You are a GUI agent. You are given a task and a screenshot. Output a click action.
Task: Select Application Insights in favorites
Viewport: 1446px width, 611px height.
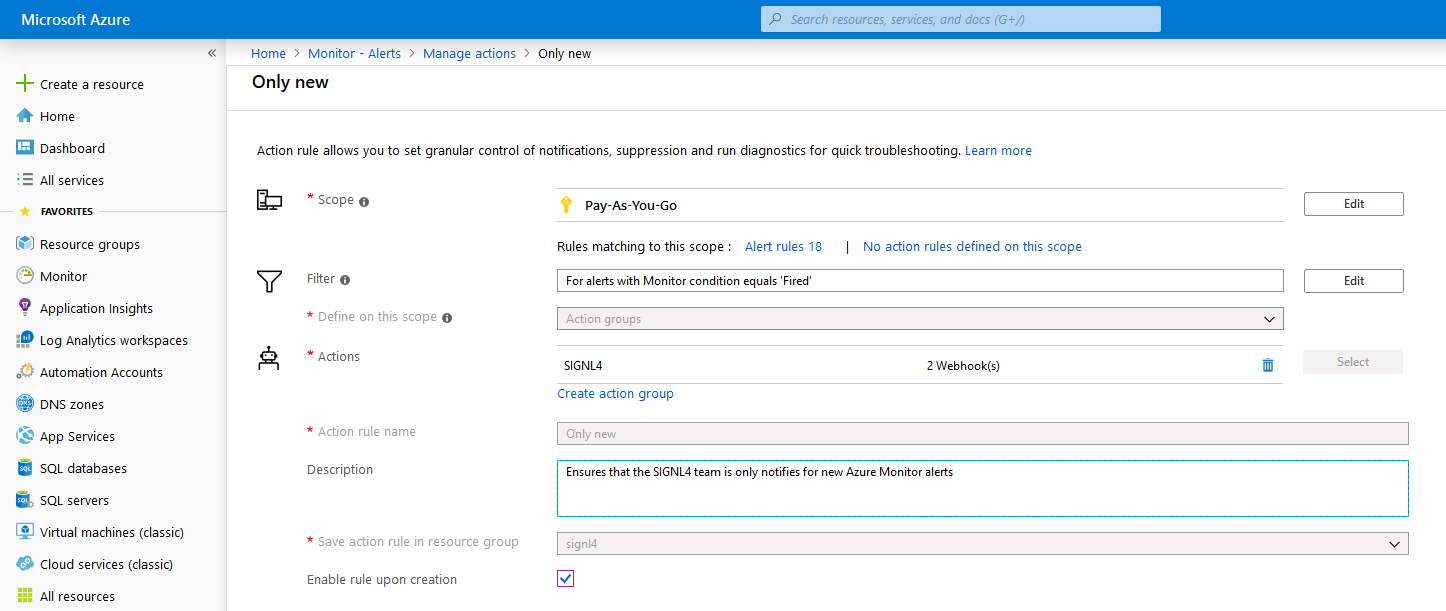pyautogui.click(x=96, y=309)
